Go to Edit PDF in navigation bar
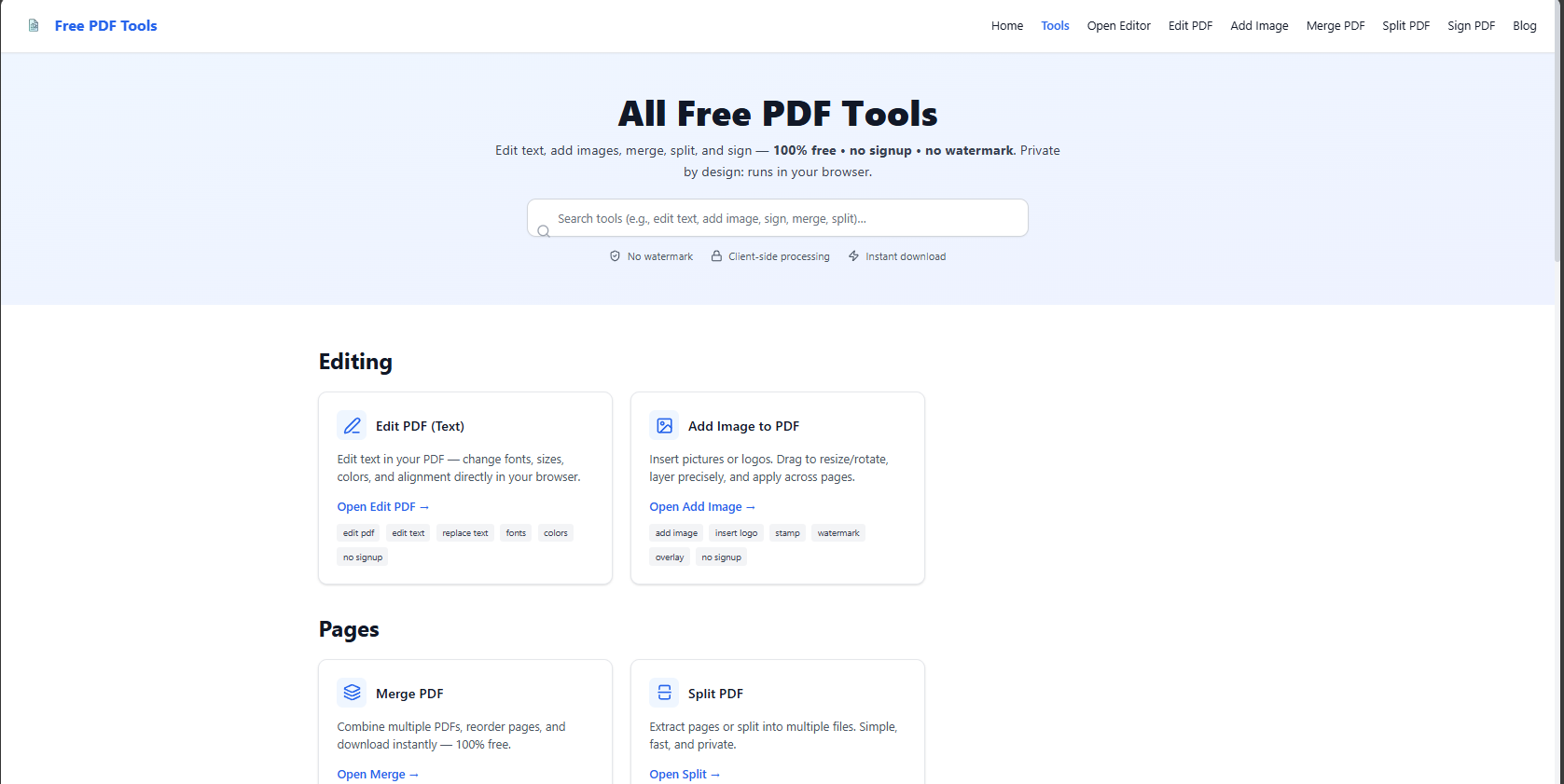1564x784 pixels. tap(1190, 26)
